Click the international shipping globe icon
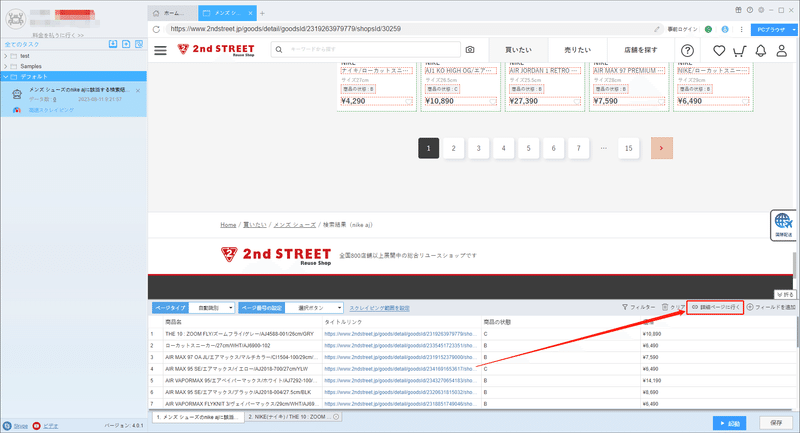The image size is (800, 433). [x=783, y=225]
